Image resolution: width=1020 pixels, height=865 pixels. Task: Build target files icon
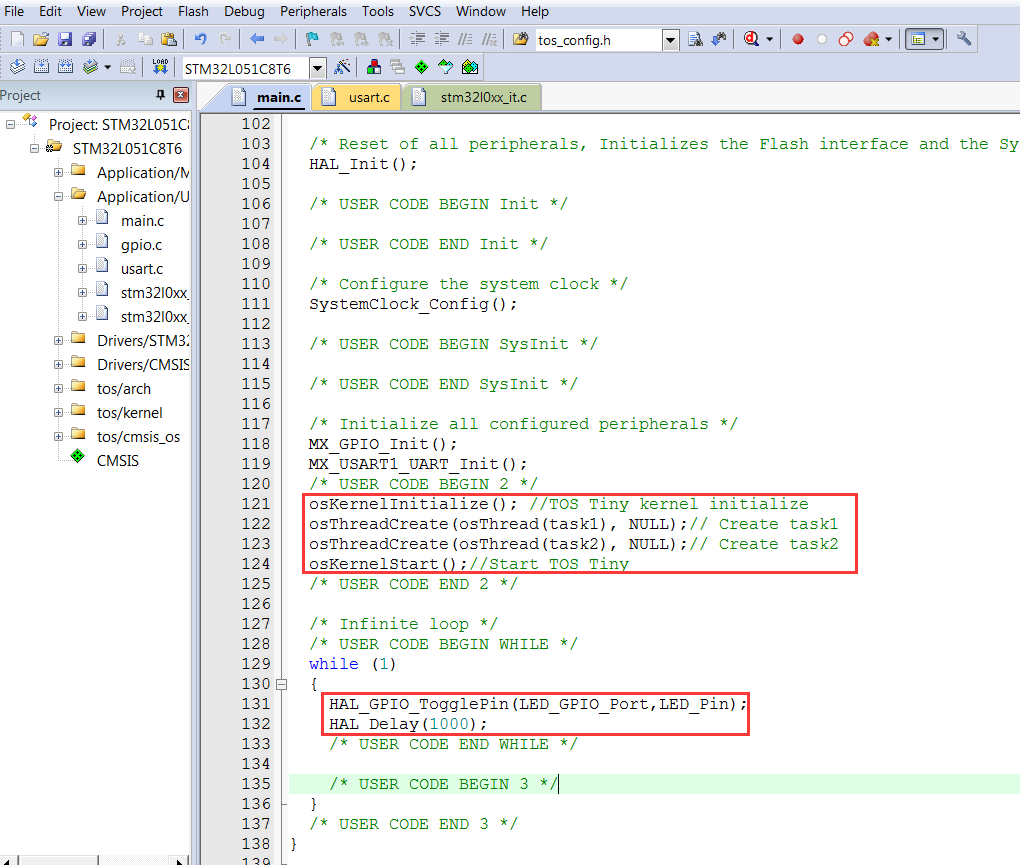[x=42, y=66]
